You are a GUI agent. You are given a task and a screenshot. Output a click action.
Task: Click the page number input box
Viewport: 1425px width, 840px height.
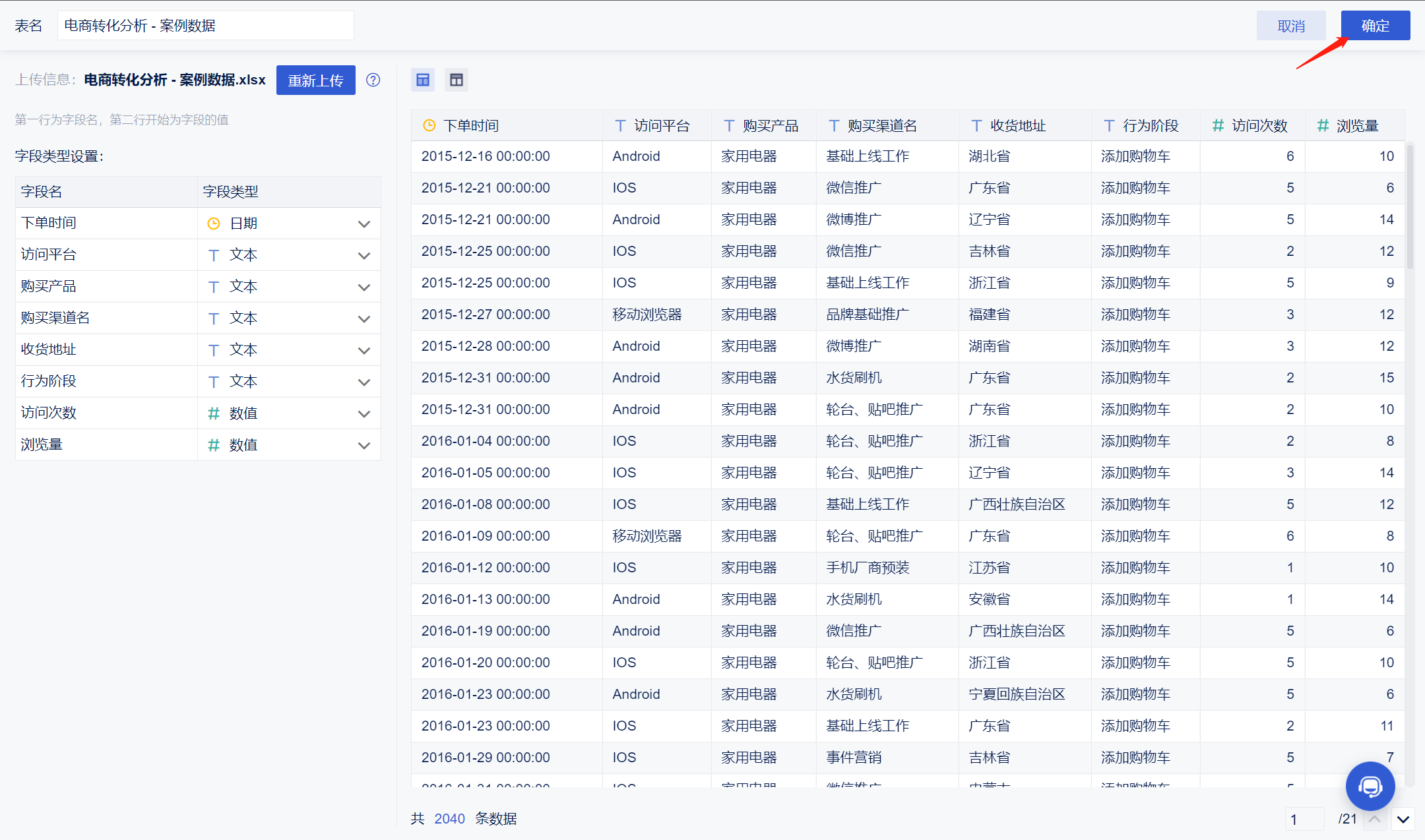(x=1304, y=819)
